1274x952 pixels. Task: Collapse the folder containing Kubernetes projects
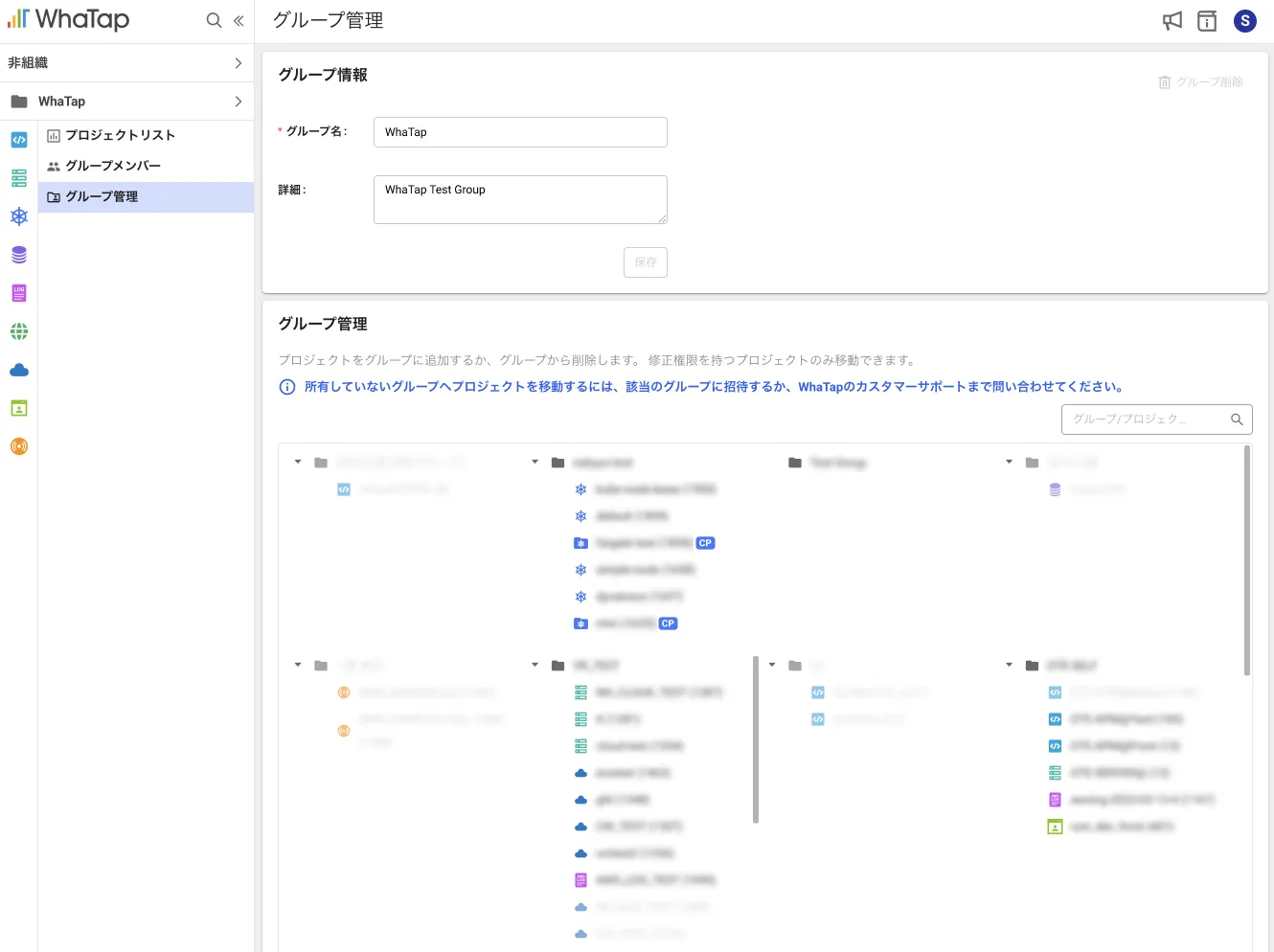535,463
